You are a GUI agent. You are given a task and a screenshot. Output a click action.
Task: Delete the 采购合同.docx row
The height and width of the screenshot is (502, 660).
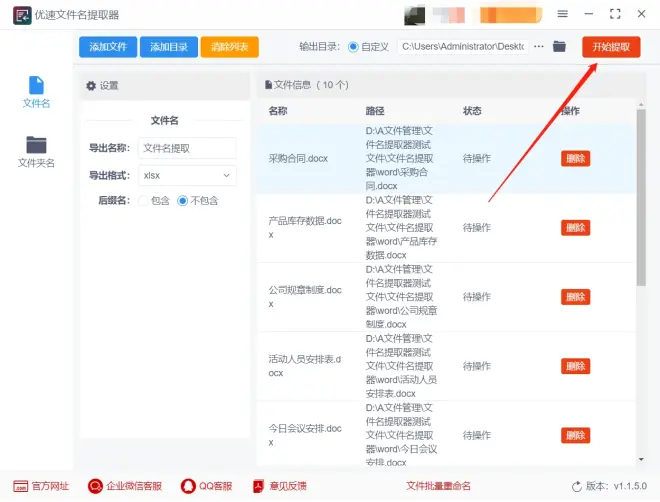click(575, 158)
